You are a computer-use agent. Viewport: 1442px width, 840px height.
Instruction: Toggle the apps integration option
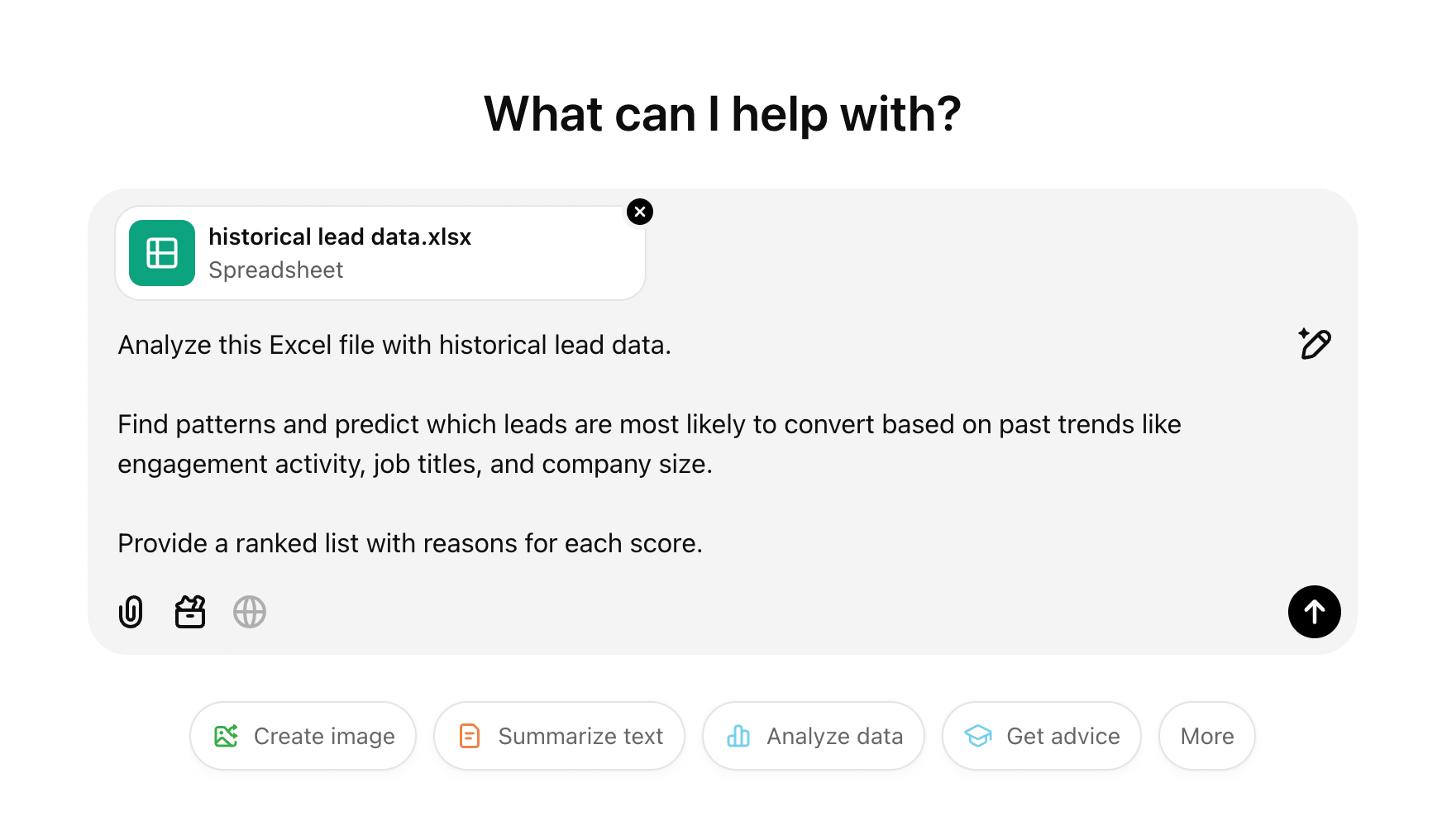tap(189, 612)
